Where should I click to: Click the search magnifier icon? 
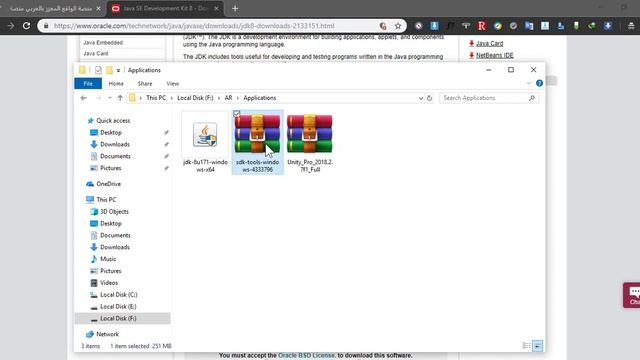(x=531, y=98)
